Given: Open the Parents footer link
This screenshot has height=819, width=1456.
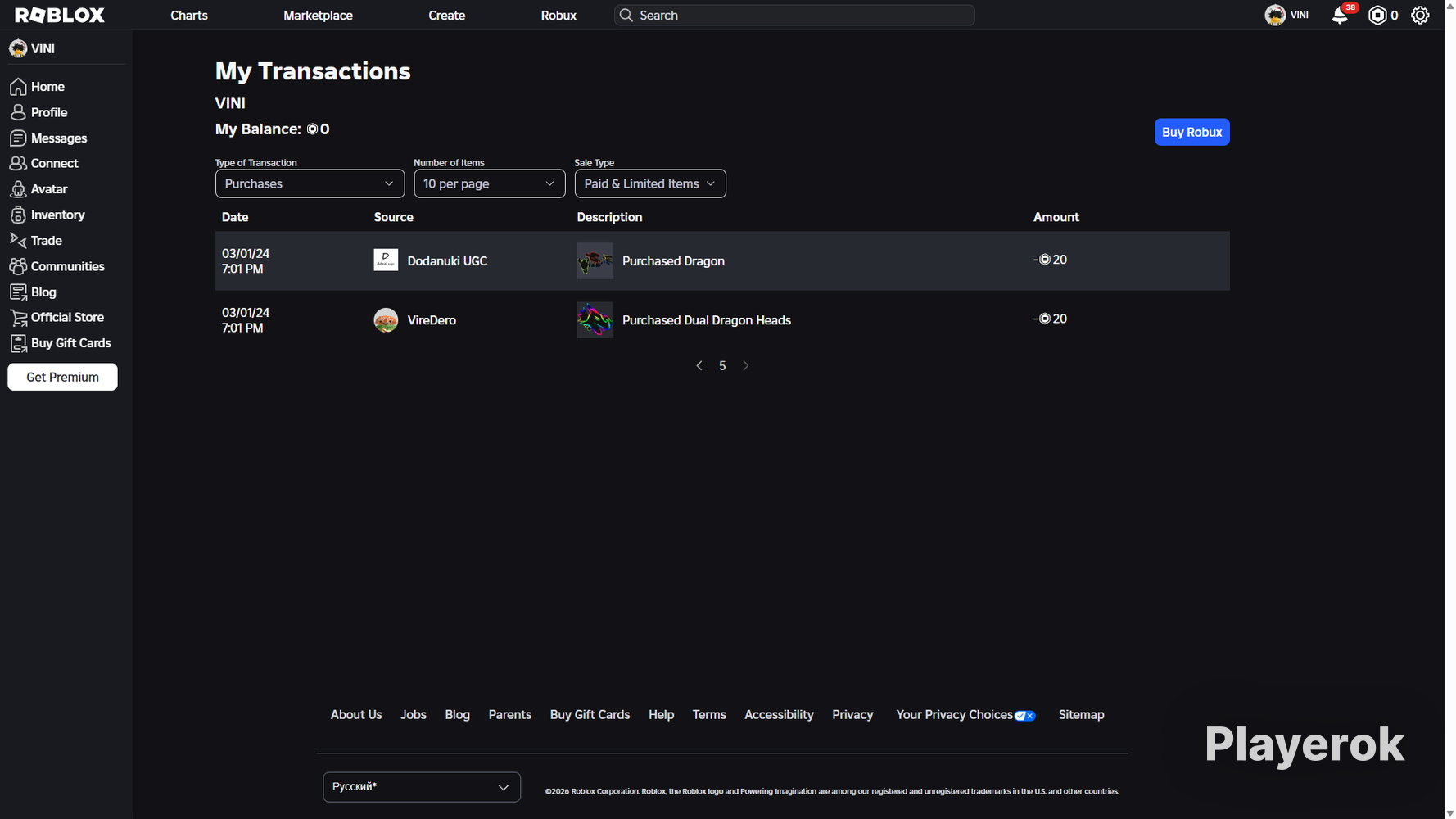Looking at the screenshot, I should point(510,715).
